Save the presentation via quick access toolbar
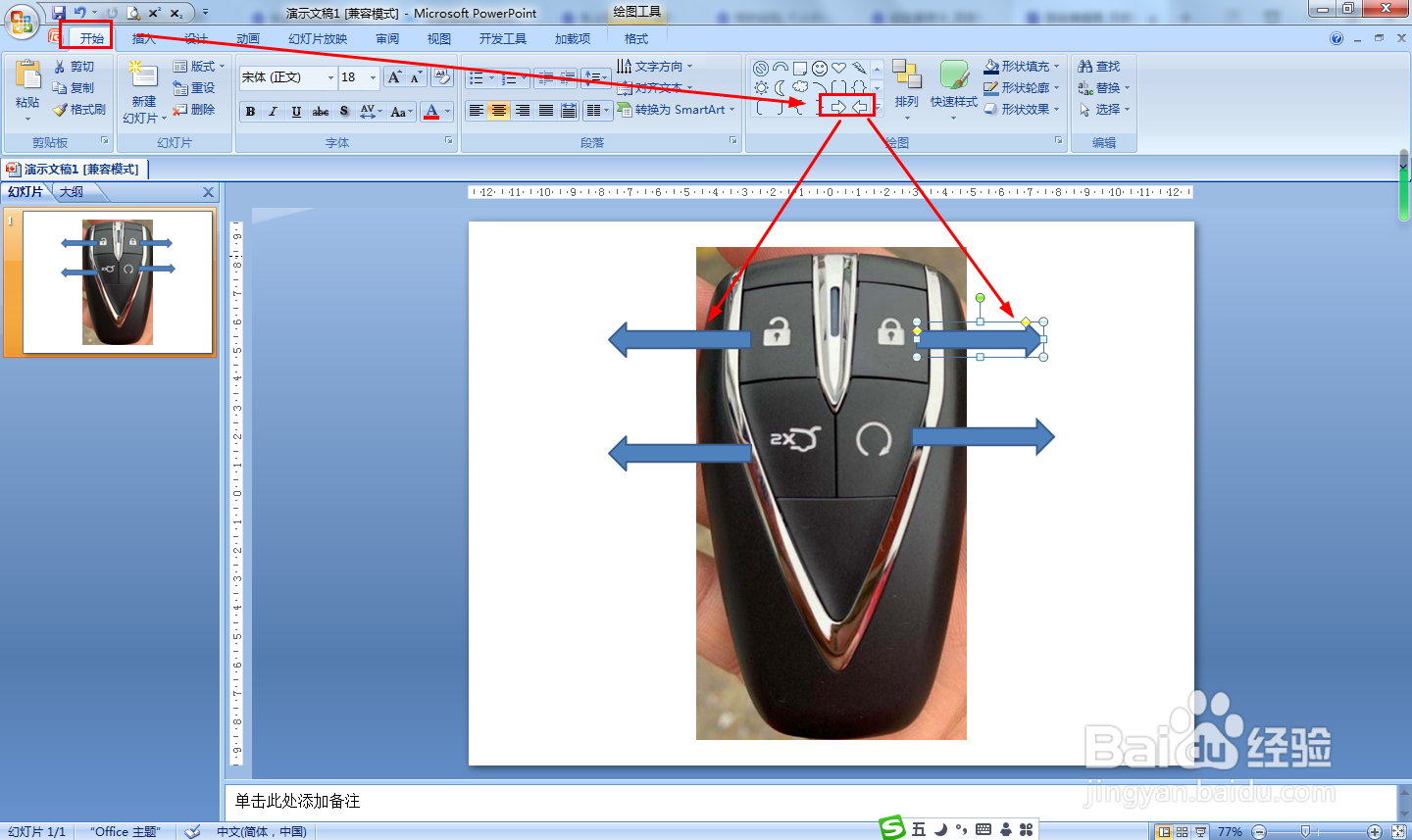The height and width of the screenshot is (840, 1412). (x=59, y=13)
